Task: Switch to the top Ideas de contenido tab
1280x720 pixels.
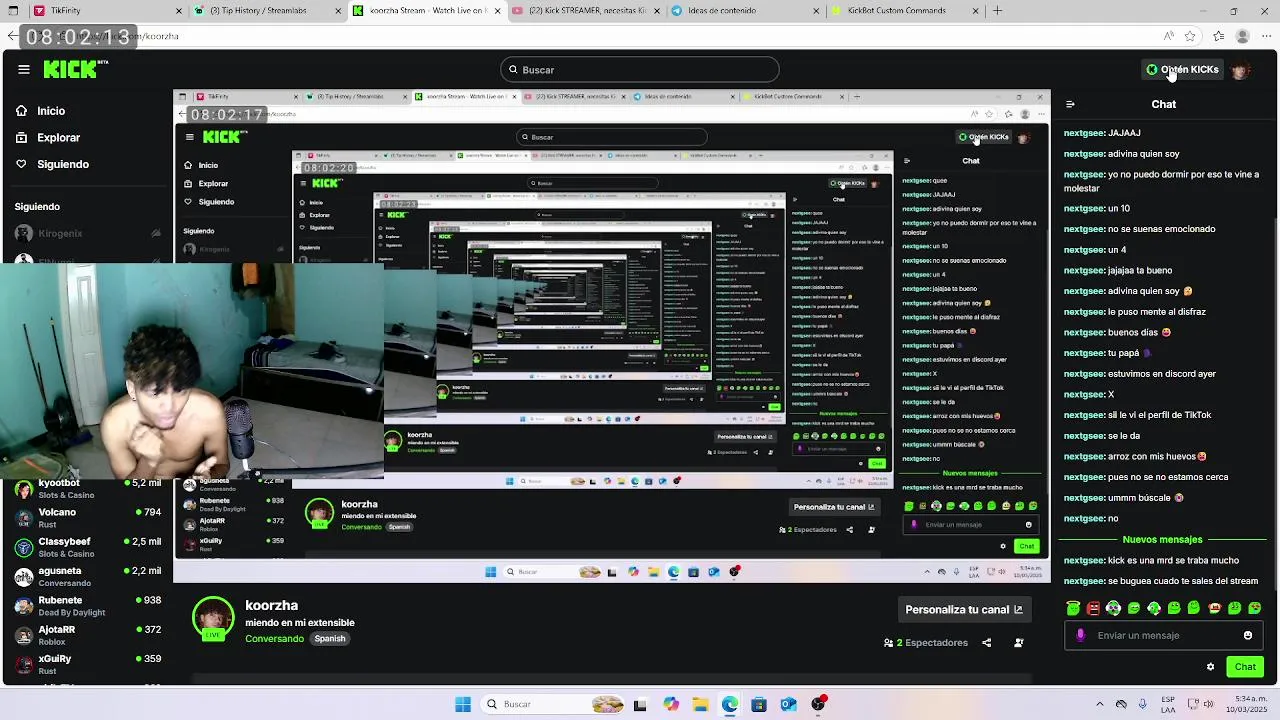Action: click(745, 11)
